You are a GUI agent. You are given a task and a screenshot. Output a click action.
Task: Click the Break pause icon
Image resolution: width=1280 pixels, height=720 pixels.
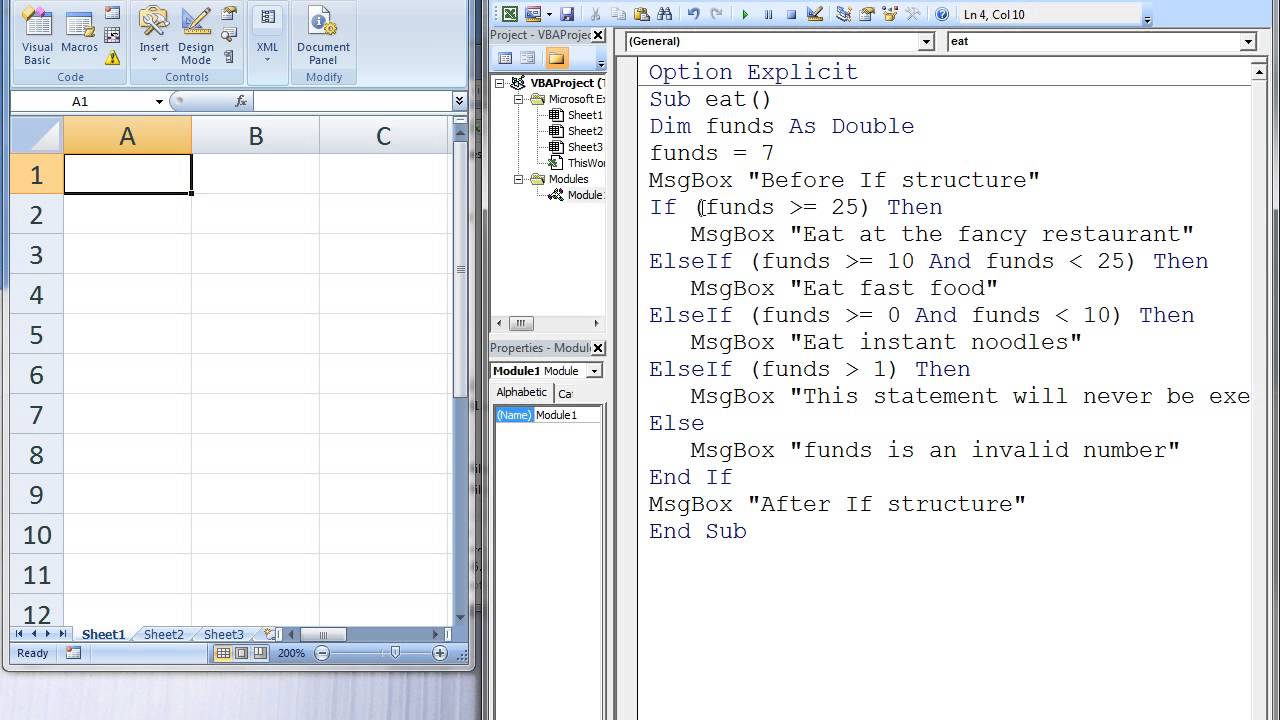(768, 14)
